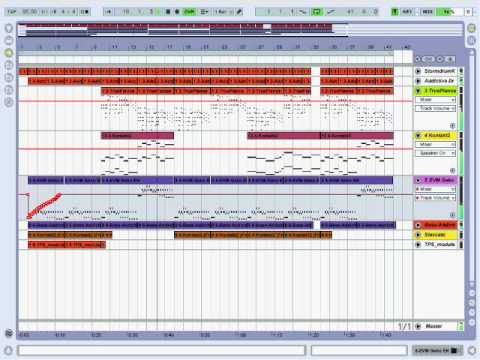
Task: Unfold the Stormdrum track
Action: pos(418,71)
